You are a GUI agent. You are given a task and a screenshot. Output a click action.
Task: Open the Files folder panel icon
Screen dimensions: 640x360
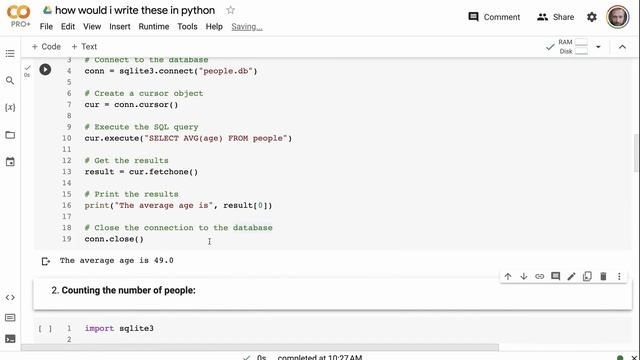10,135
